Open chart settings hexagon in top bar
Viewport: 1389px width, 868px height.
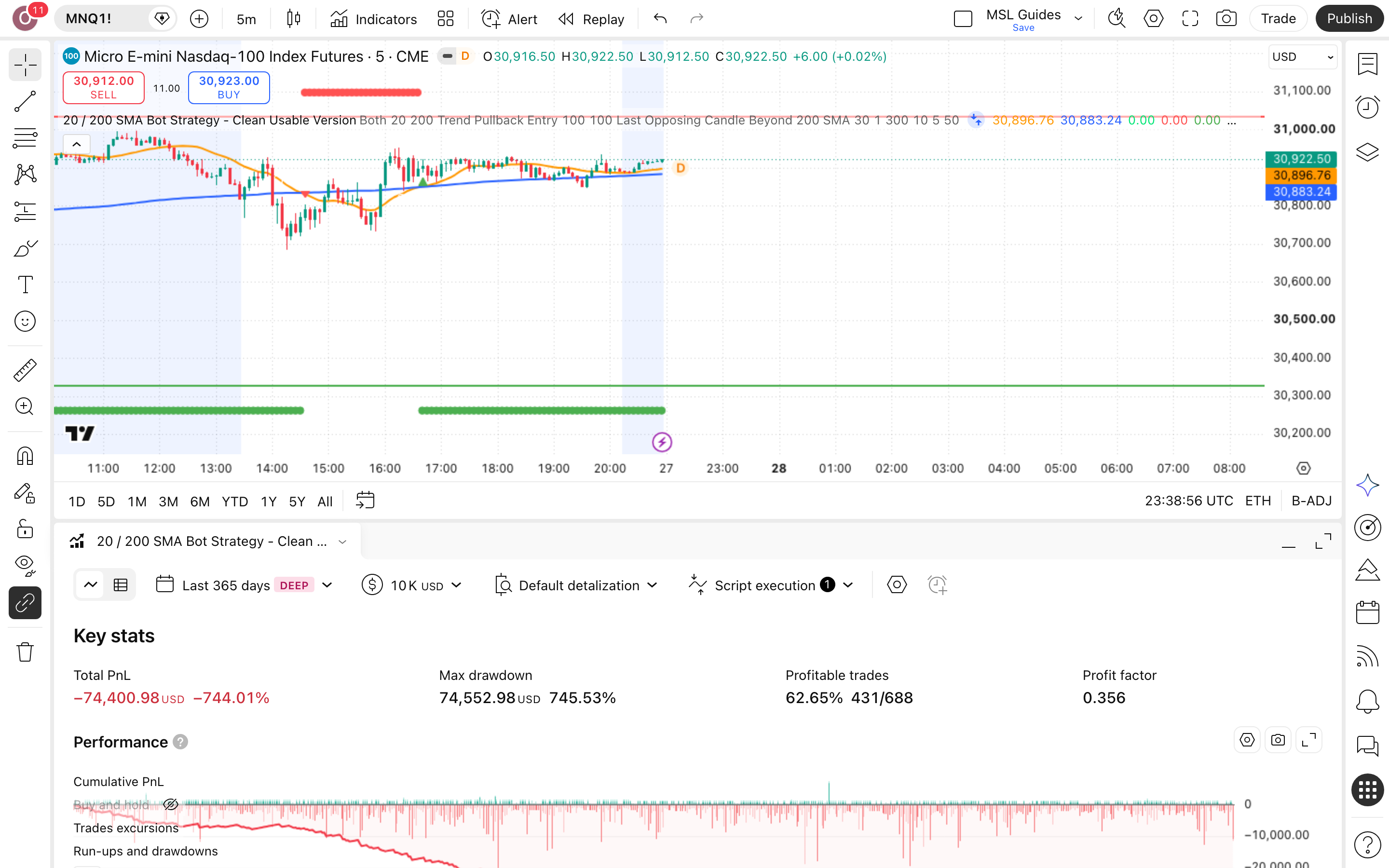(x=1153, y=19)
